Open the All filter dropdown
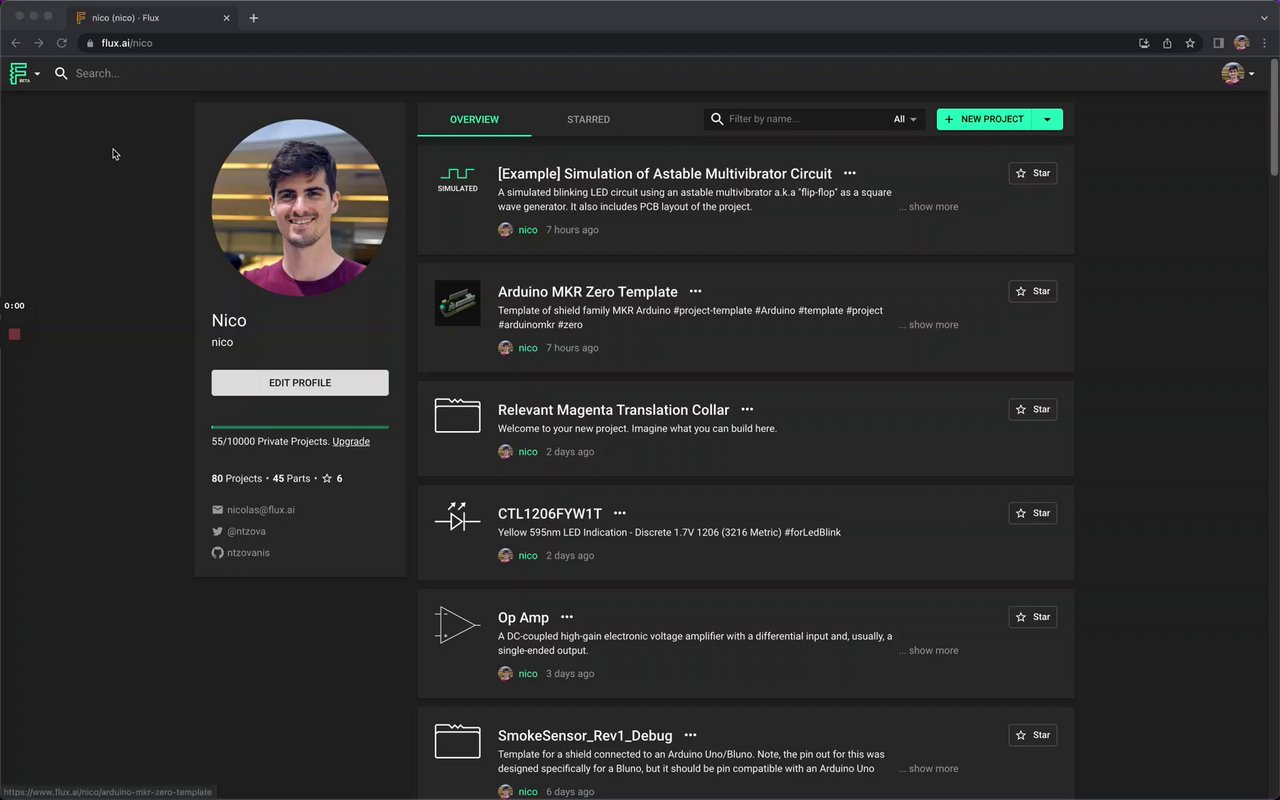This screenshot has height=800, width=1280. [x=905, y=119]
